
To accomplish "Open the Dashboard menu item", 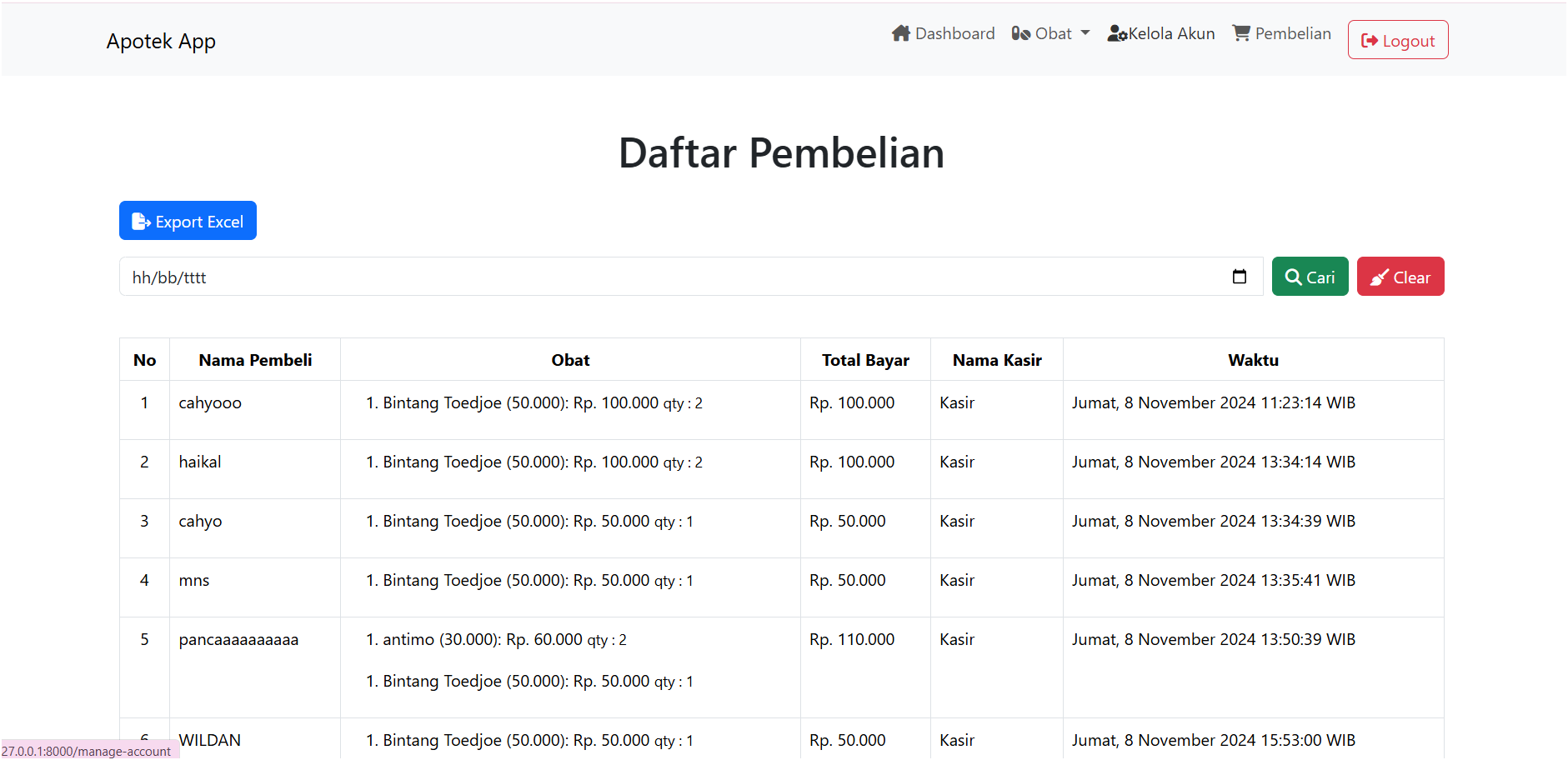I will (x=954, y=33).
